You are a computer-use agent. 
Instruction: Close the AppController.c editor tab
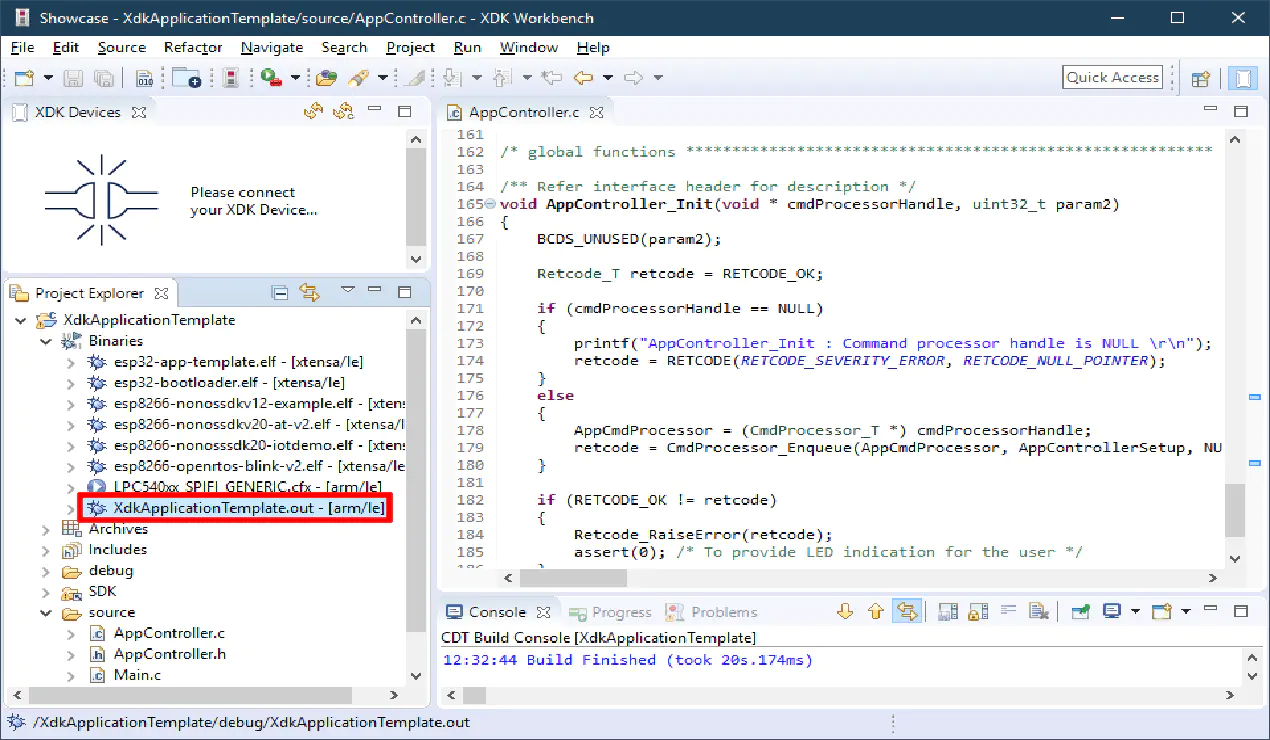tap(596, 113)
